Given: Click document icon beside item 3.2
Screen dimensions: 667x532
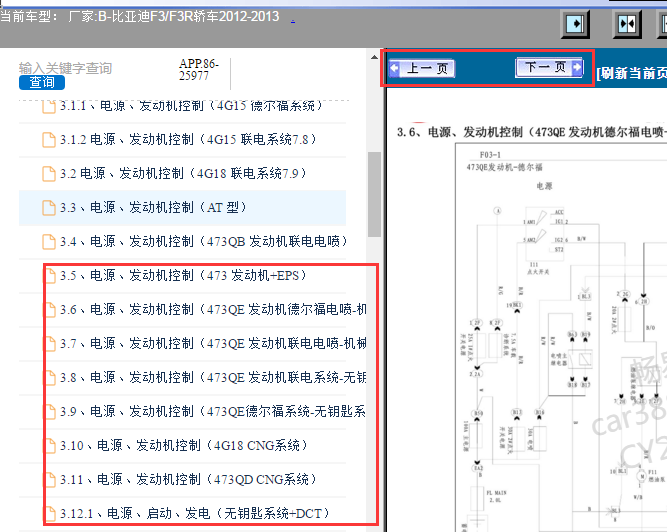Looking at the screenshot, I should point(49,174).
